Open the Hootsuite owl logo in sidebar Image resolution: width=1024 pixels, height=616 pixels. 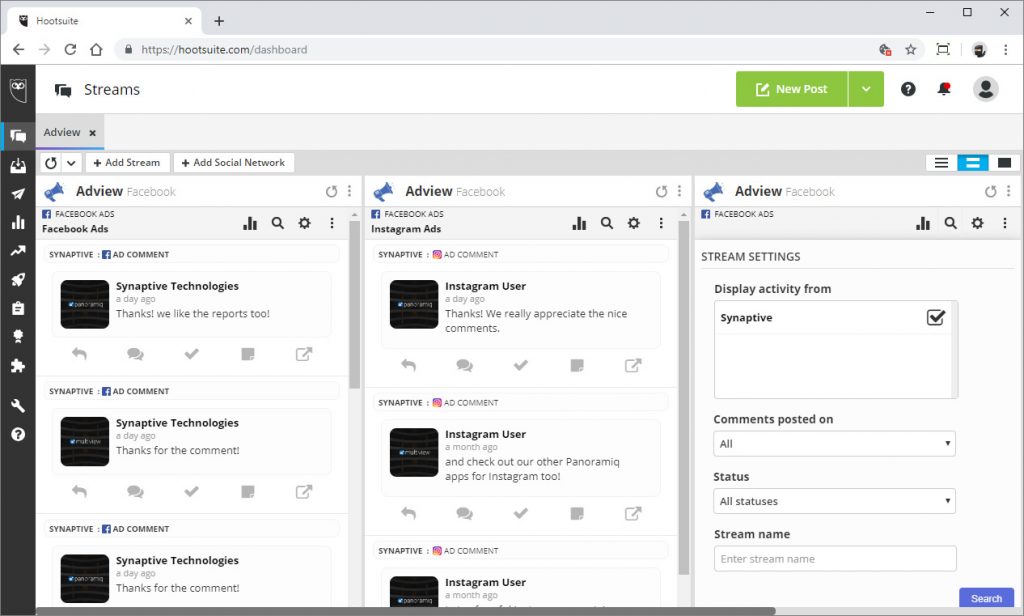18,89
